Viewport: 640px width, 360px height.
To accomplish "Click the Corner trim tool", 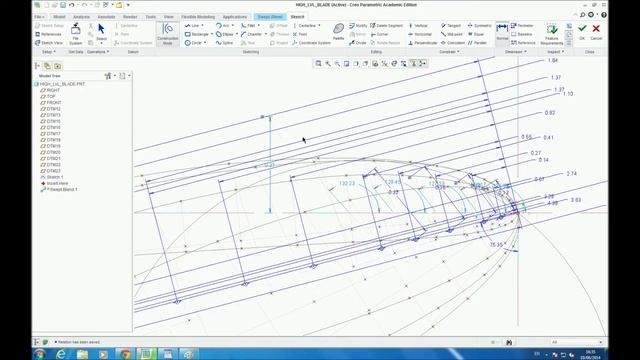I will (x=379, y=34).
